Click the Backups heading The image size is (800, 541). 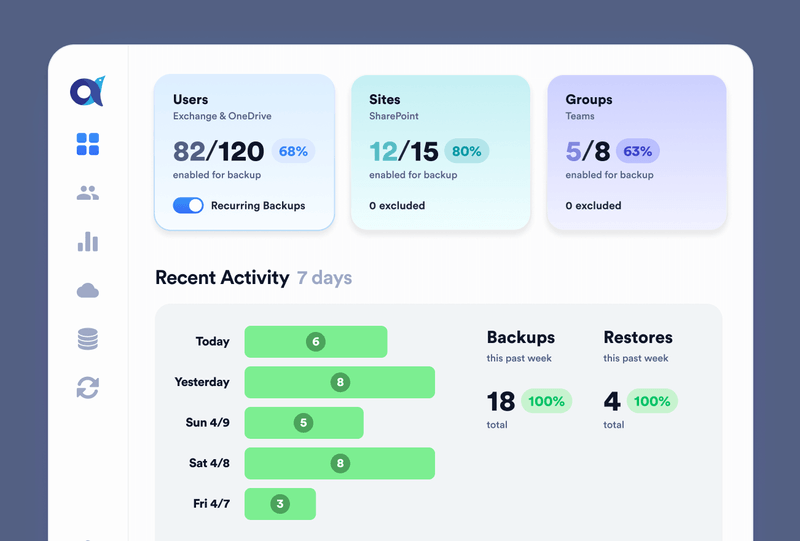point(520,337)
